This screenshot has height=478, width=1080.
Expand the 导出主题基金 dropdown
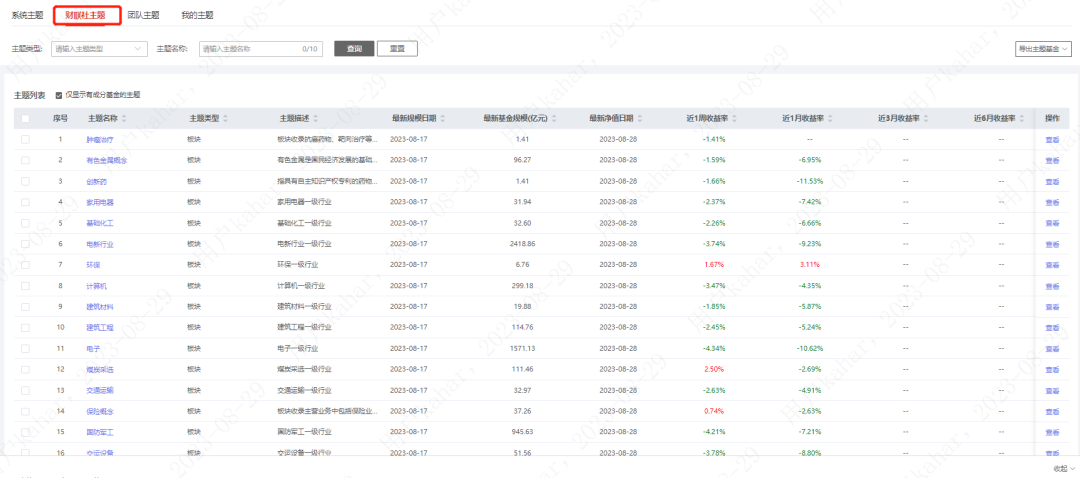[x=1044, y=48]
